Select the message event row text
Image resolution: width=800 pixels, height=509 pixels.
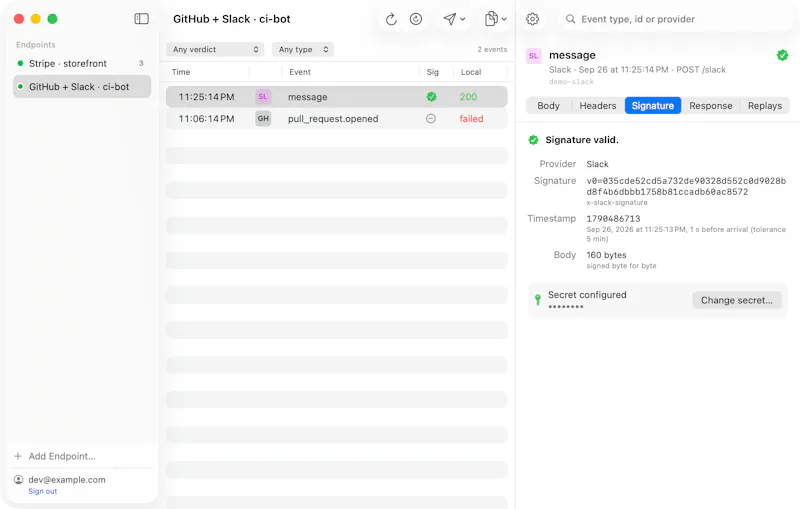tap(308, 97)
